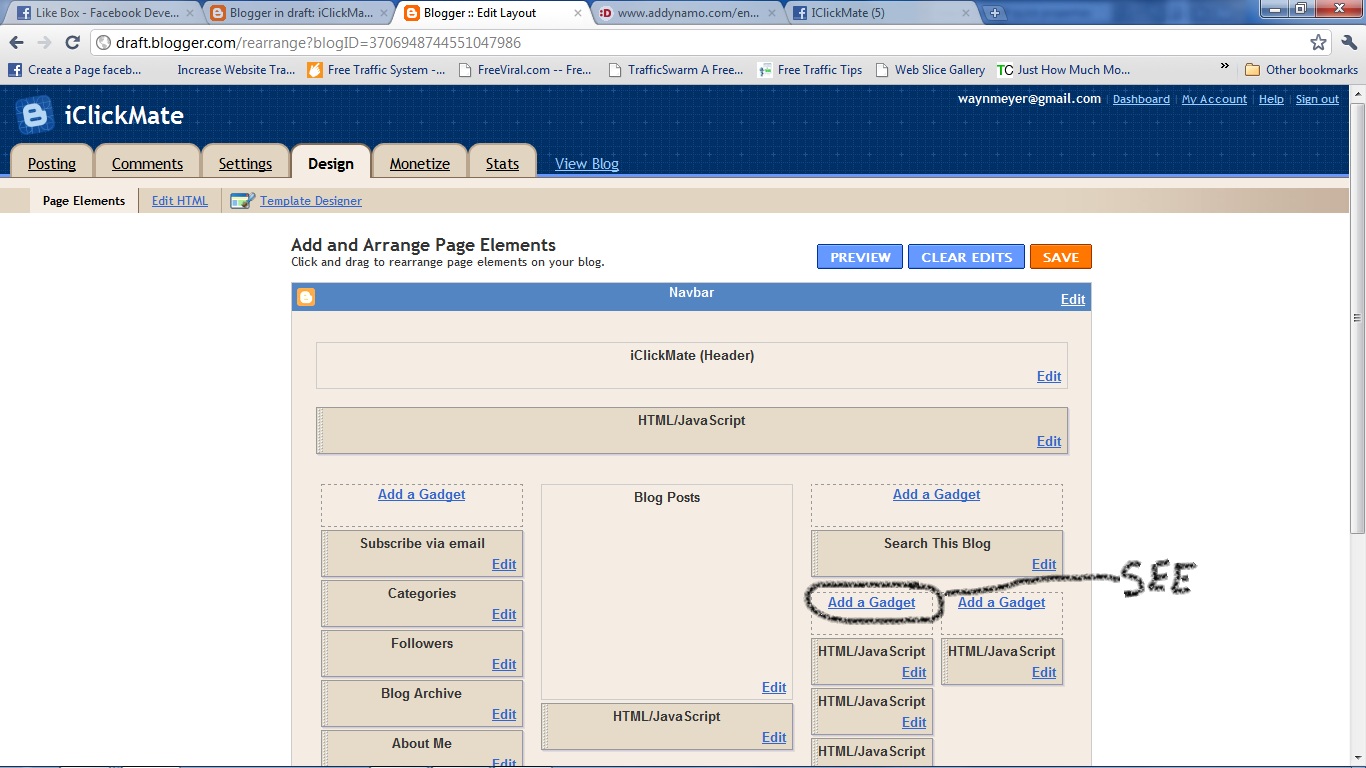Viewport: 1366px width, 768px height.
Task: Click the PREVIEW button
Action: [860, 257]
